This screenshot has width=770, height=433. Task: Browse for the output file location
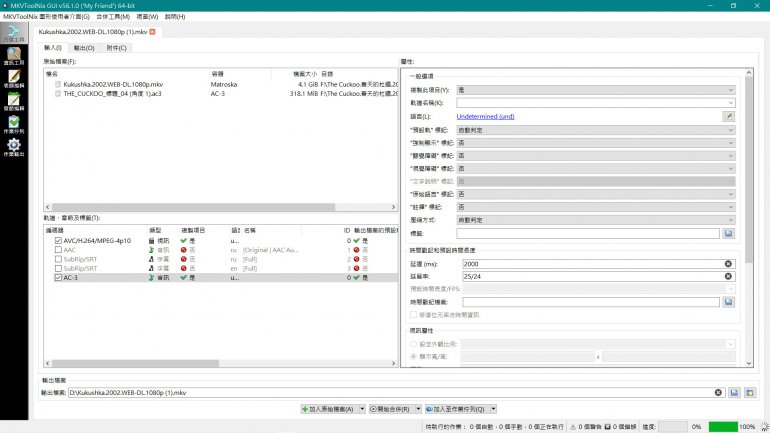click(x=734, y=393)
